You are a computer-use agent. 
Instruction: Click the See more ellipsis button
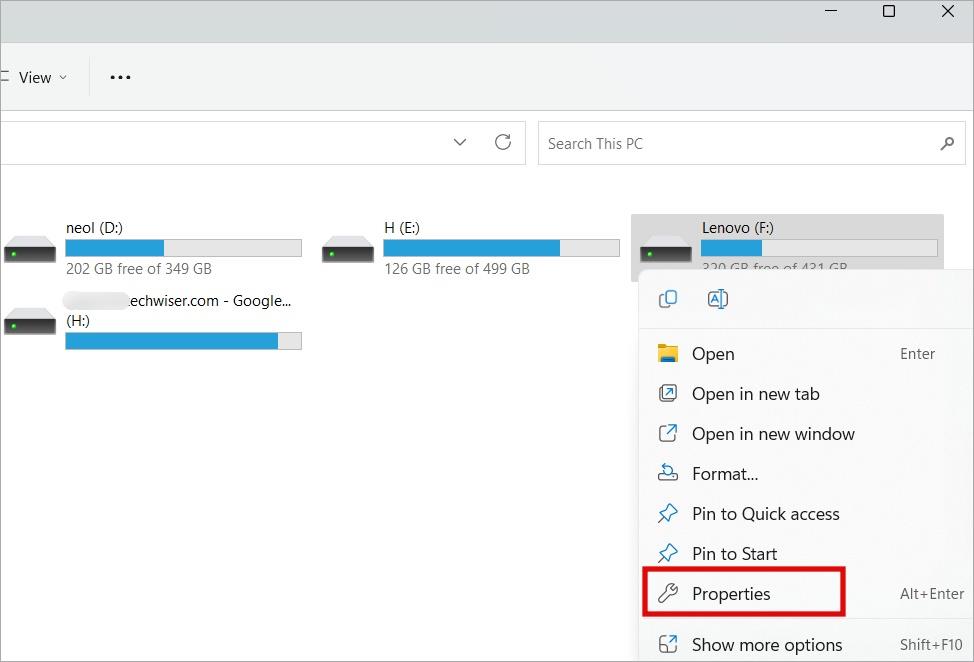point(120,78)
